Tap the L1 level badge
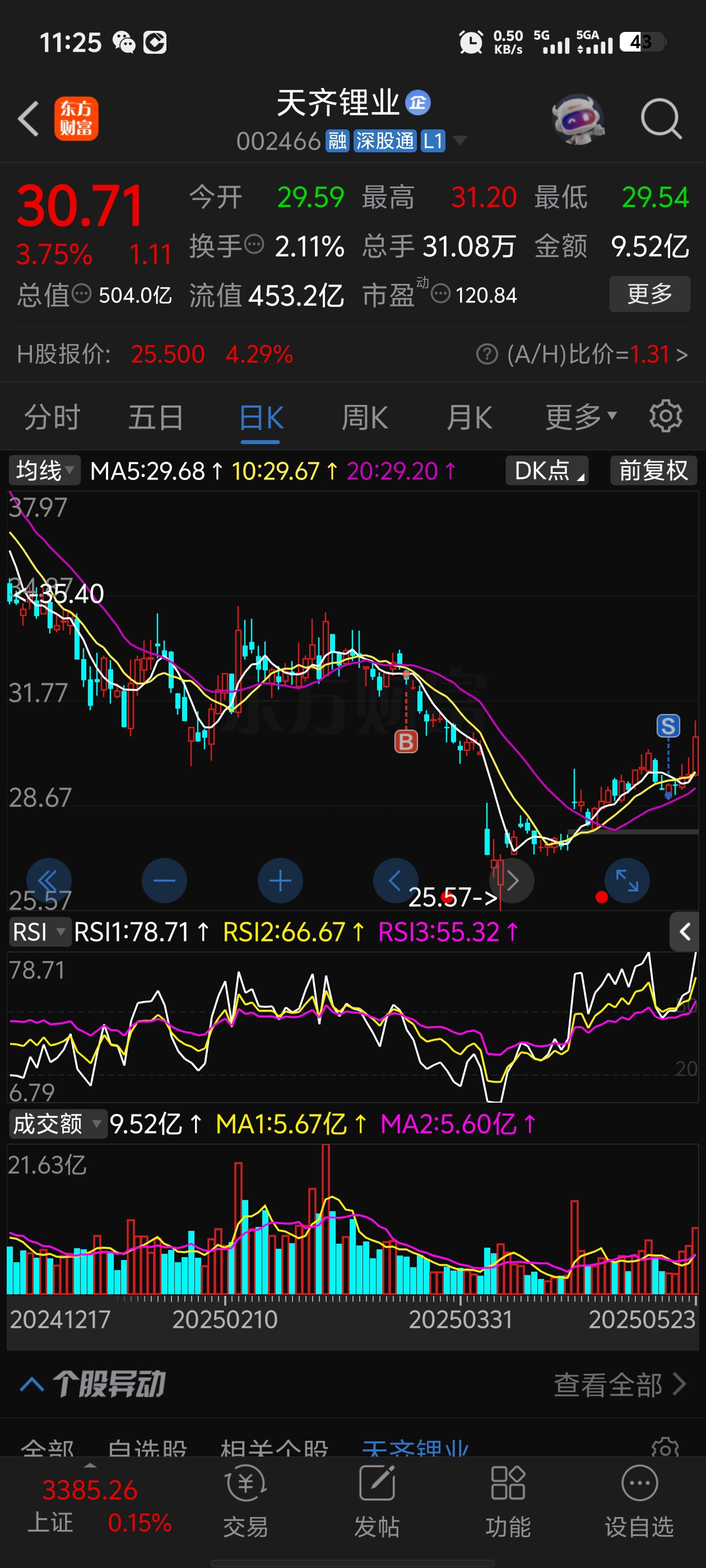This screenshot has height=1568, width=706. tap(433, 141)
